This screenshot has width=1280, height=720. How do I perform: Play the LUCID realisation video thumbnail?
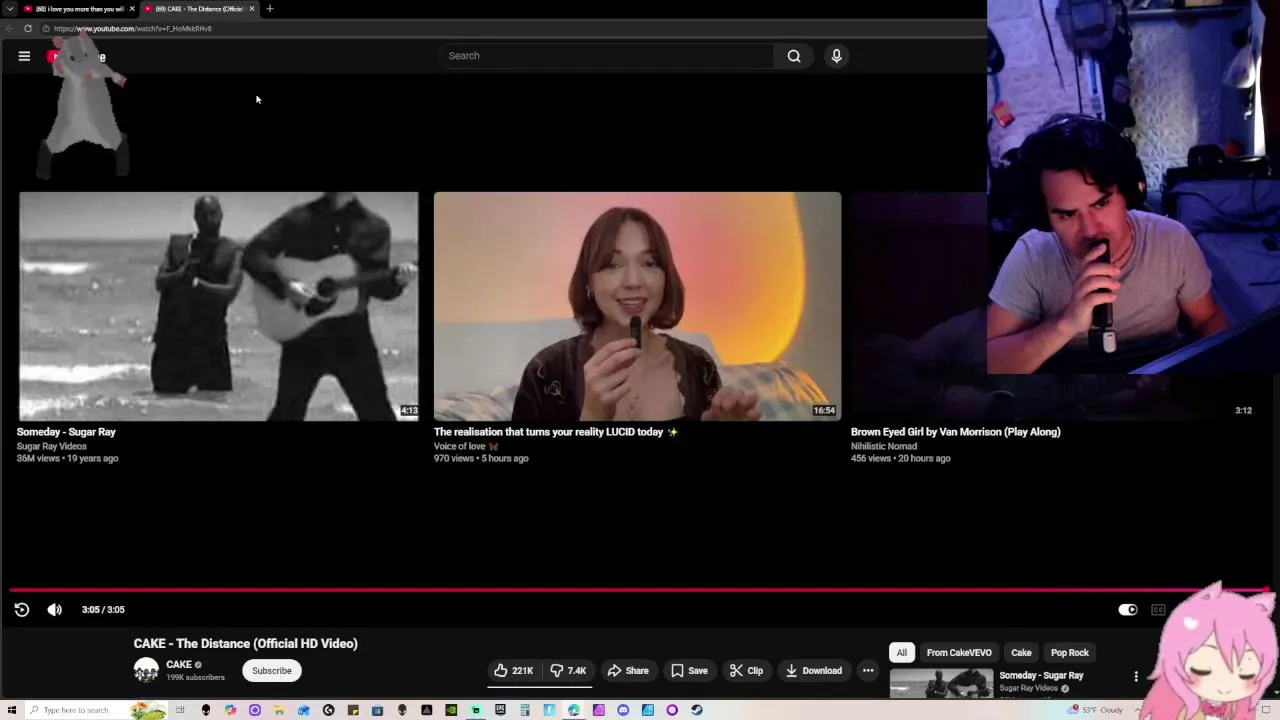pos(637,306)
